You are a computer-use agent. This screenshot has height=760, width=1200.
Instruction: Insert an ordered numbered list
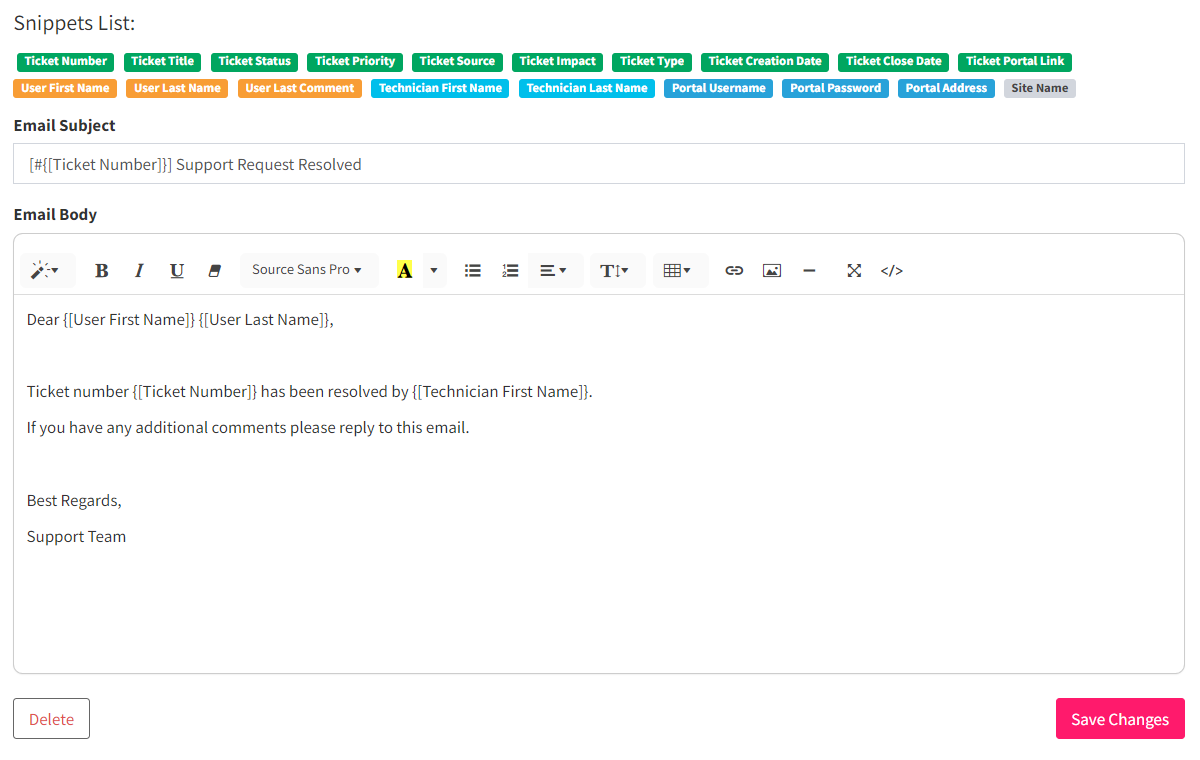(x=510, y=270)
